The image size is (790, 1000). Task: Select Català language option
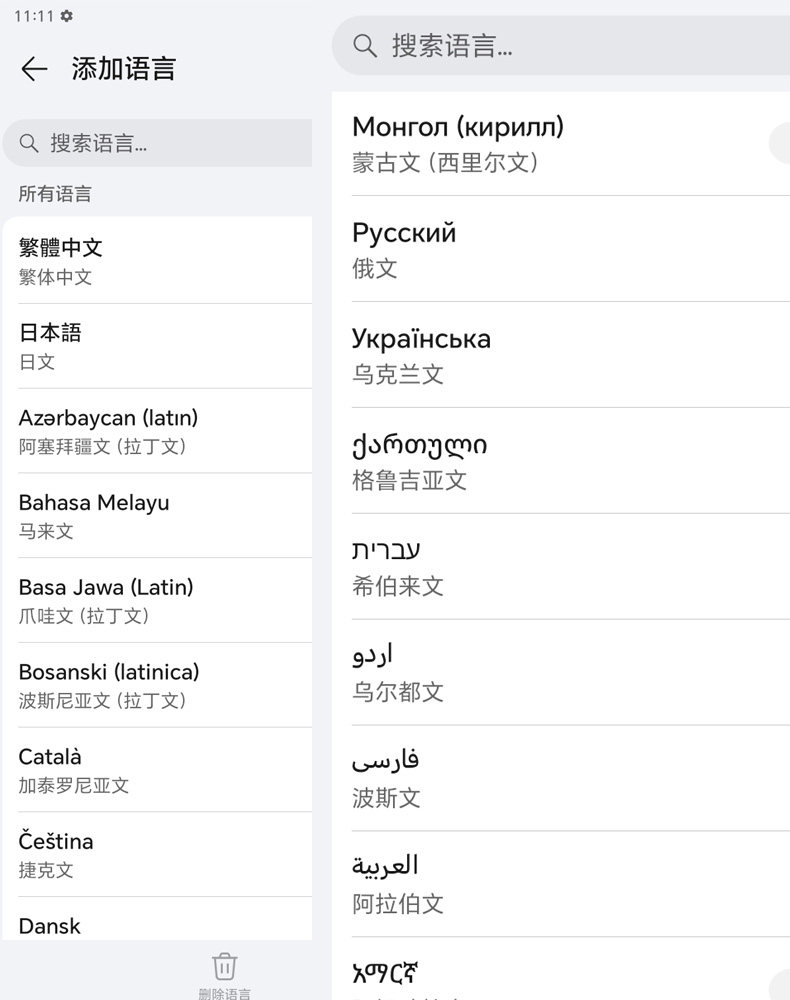click(x=160, y=770)
